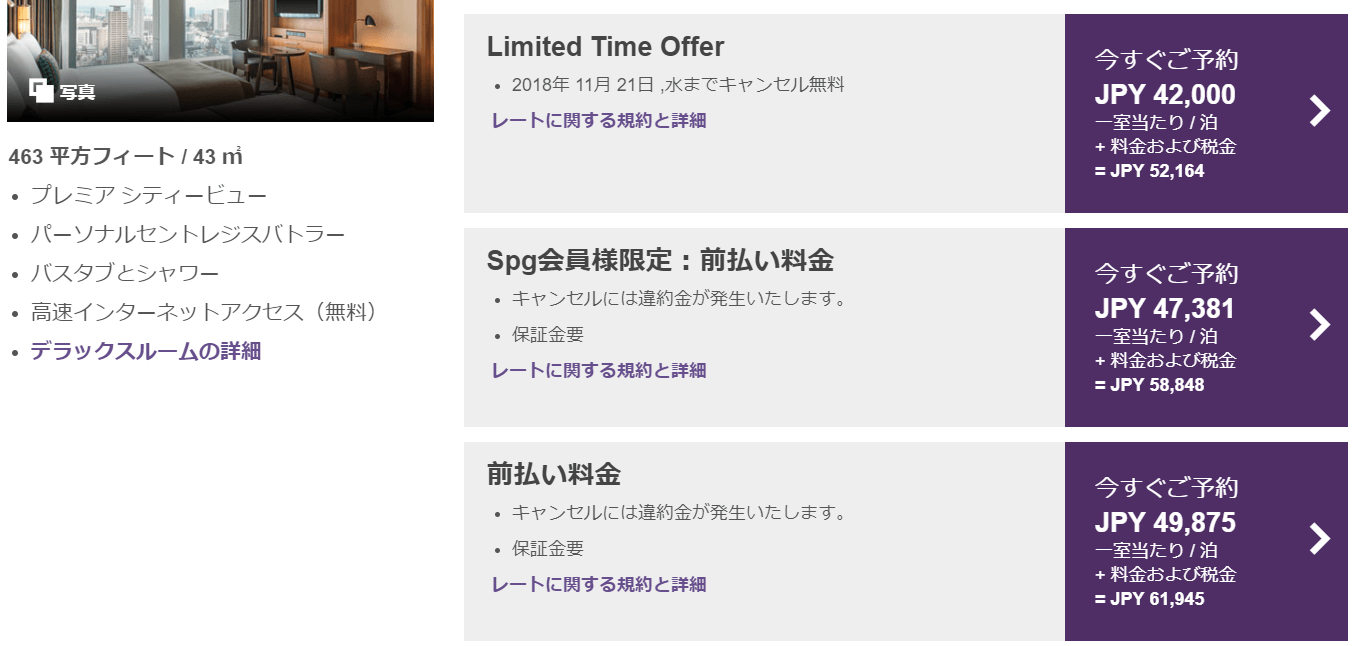The width and height of the screenshot is (1360, 646).
Task: Select the bottom 前払い料金 rate heading
Action: coord(553,474)
